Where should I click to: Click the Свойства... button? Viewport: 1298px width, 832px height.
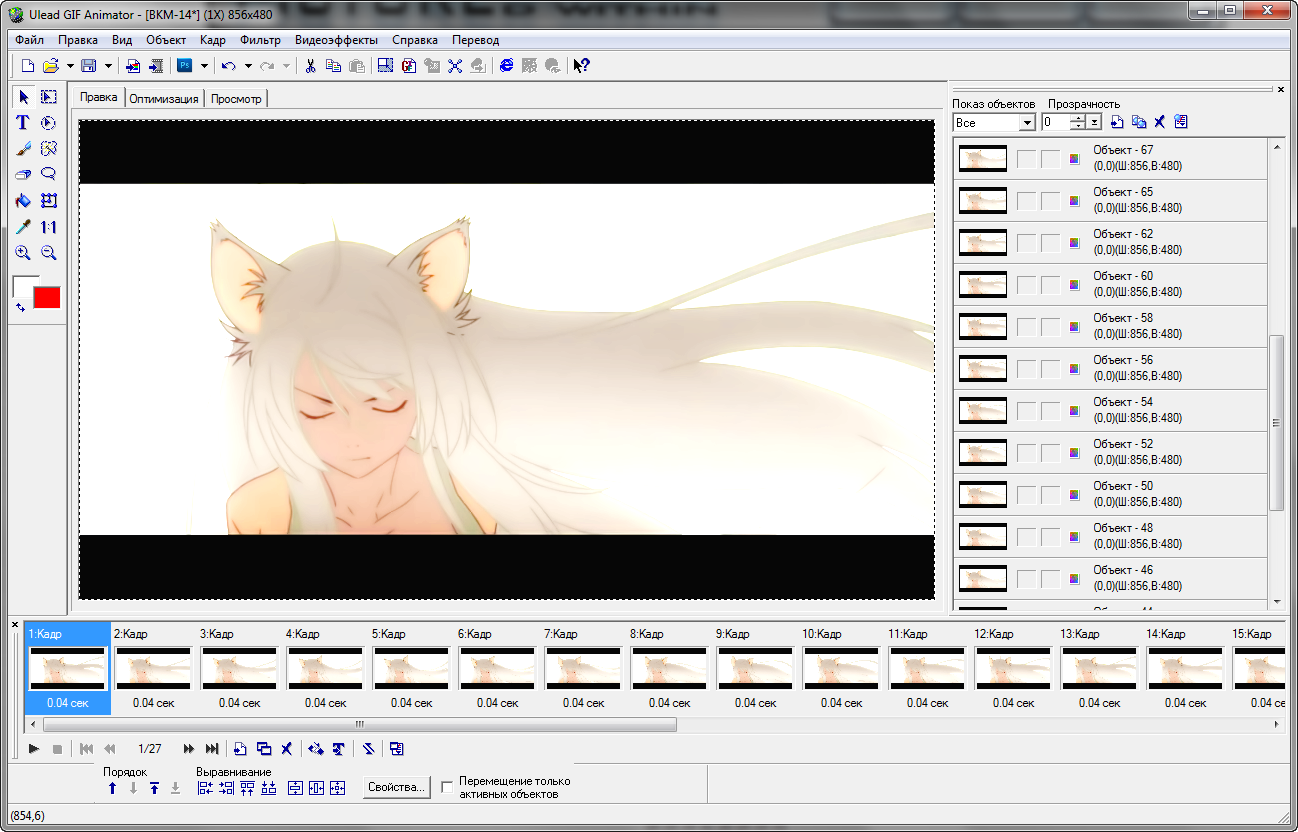coord(397,787)
